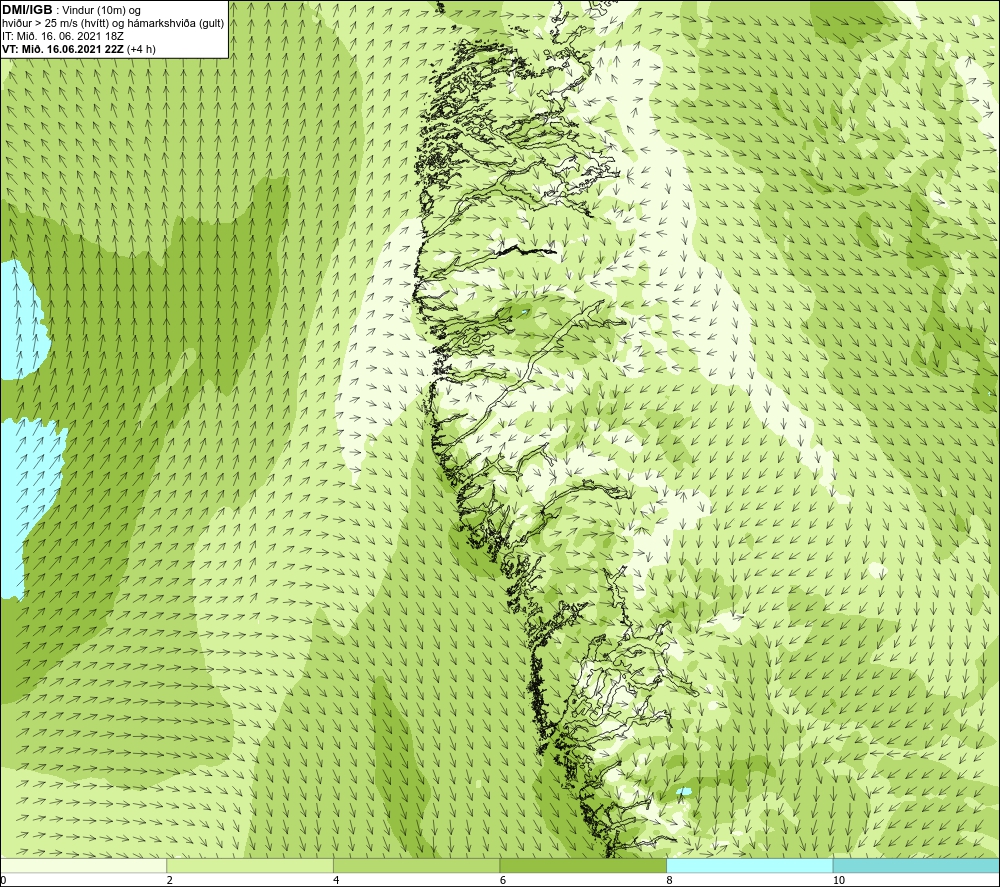
Task: Click the legend label '10'
Action: tap(839, 880)
